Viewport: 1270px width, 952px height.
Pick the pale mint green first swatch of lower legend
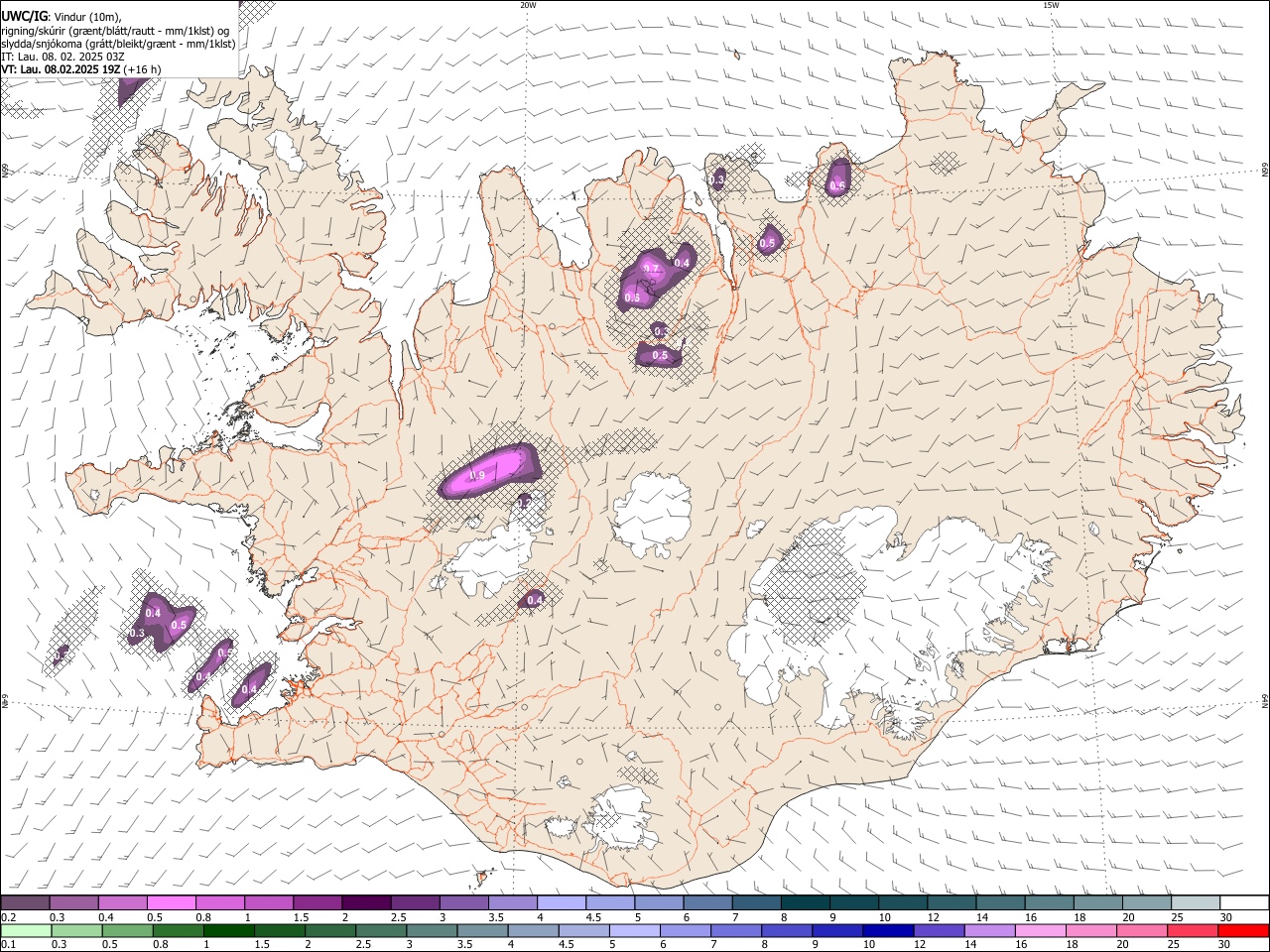[26, 930]
